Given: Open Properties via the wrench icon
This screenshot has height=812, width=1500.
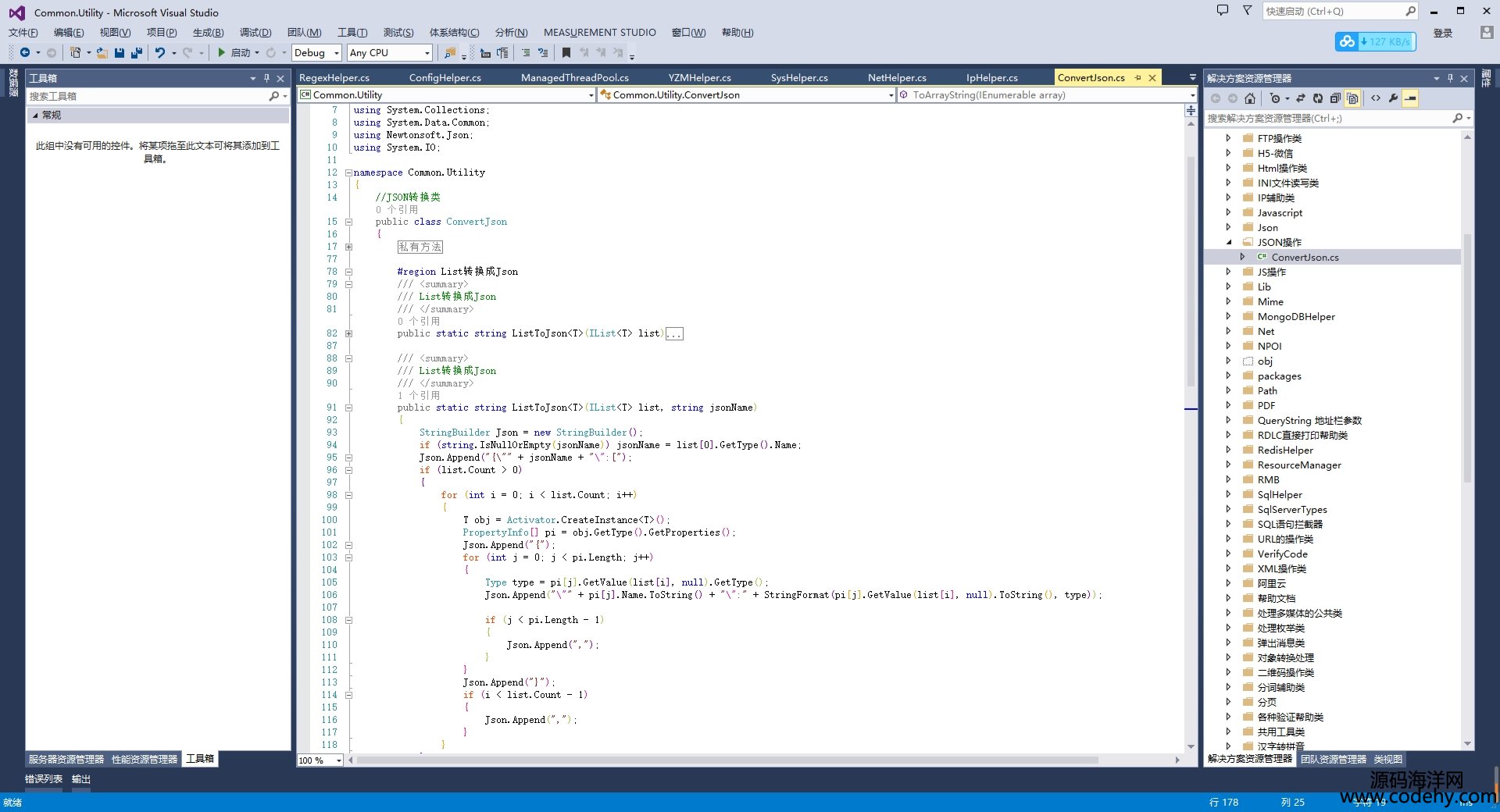Looking at the screenshot, I should pos(1393,98).
